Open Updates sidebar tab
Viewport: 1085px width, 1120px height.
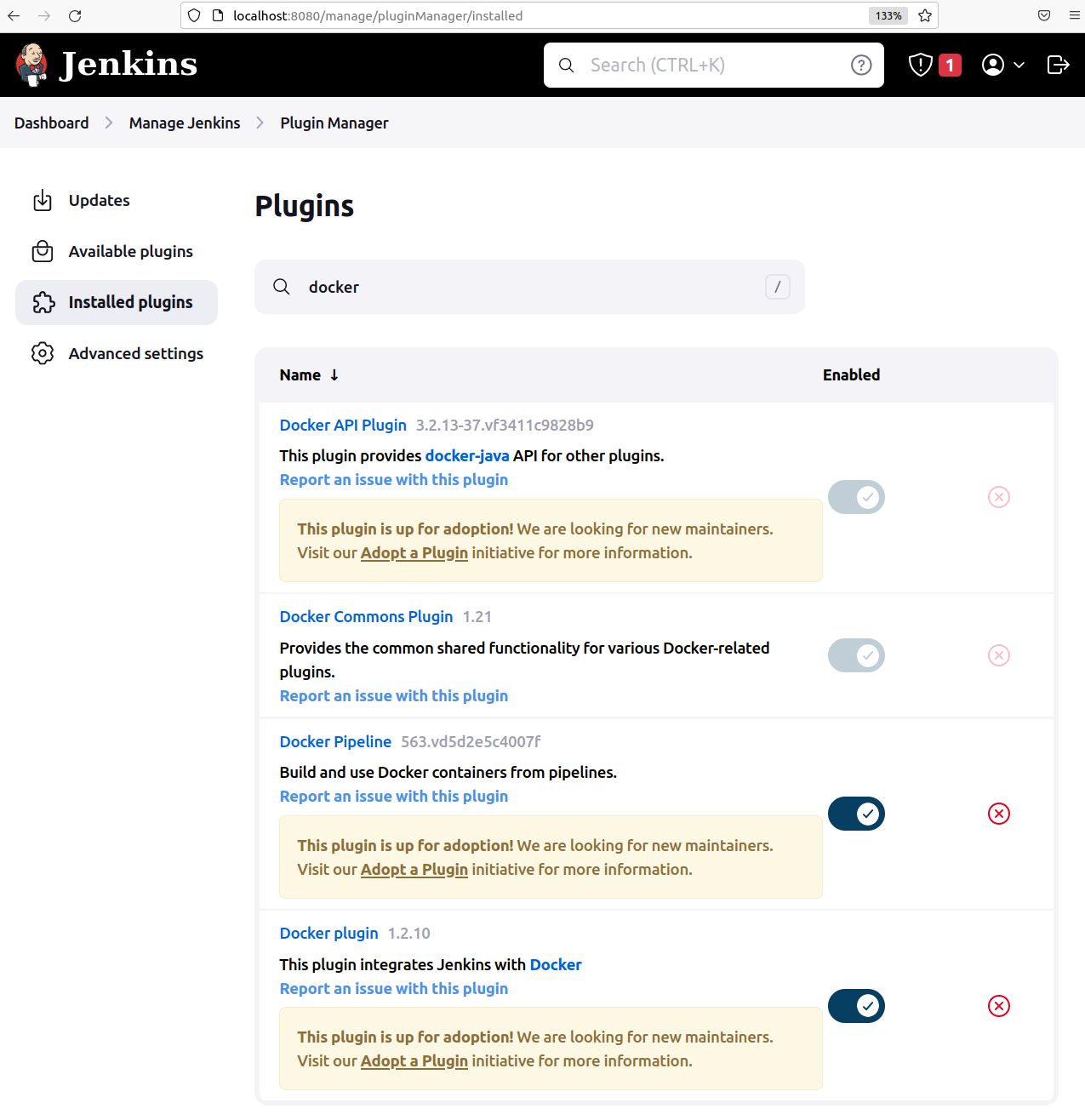pos(117,201)
